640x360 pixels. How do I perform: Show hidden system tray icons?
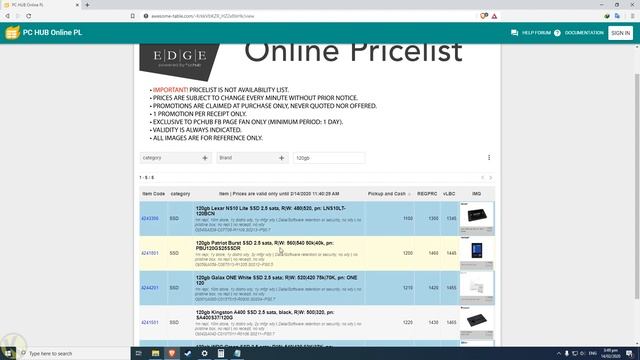click(558, 353)
